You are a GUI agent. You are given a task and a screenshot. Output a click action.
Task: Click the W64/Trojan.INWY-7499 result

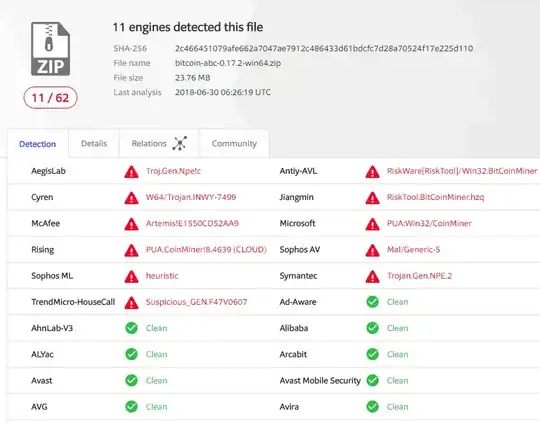(191, 197)
